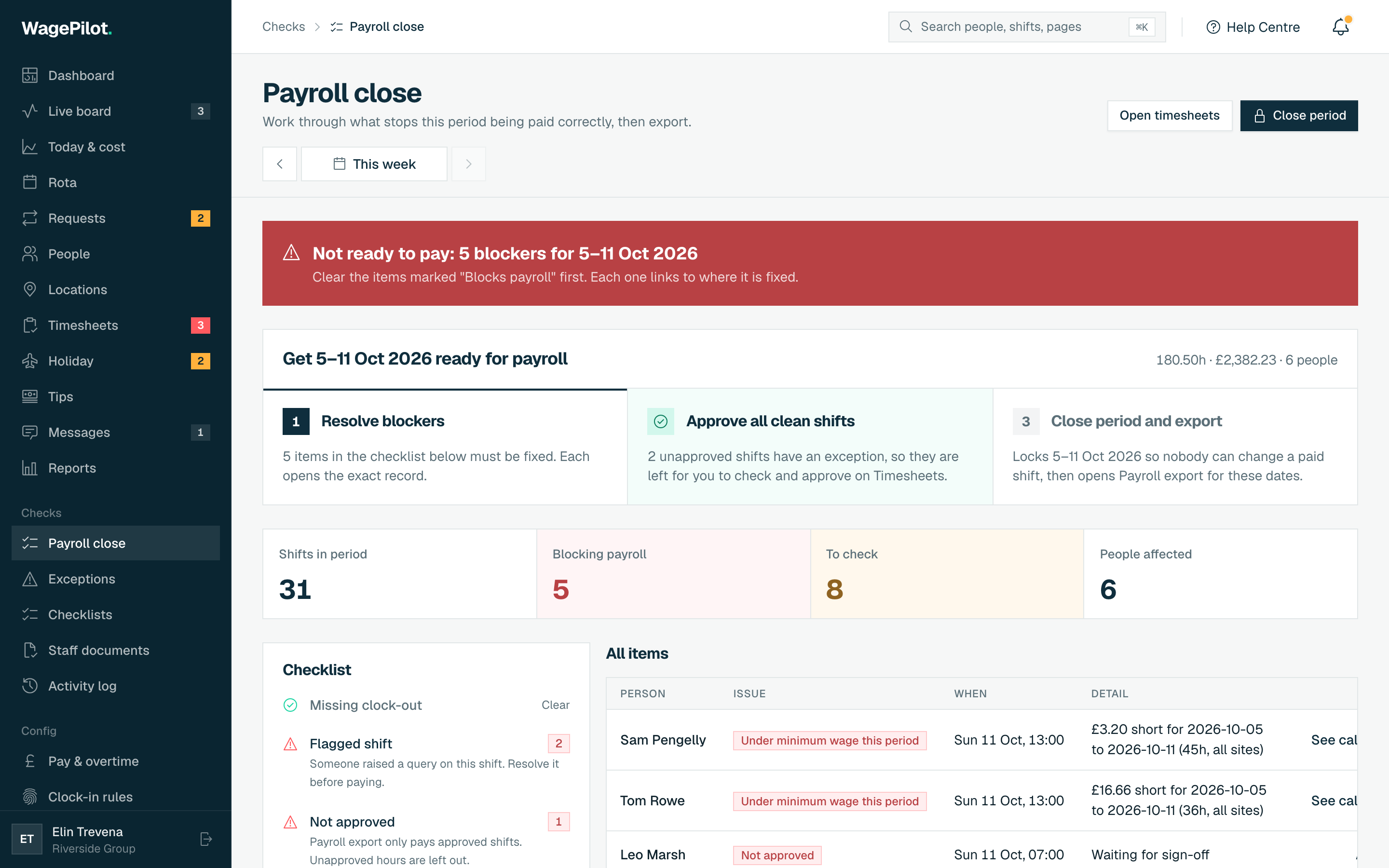Screen dimensions: 1389x868
Task: Go to previous week with left chevron
Action: pyautogui.click(x=280, y=163)
